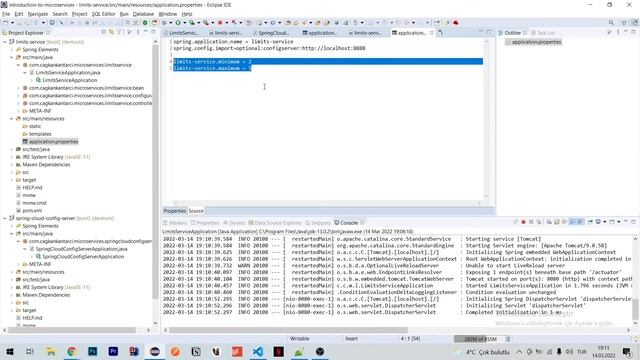Open Task View on taskbar

pos(30,351)
